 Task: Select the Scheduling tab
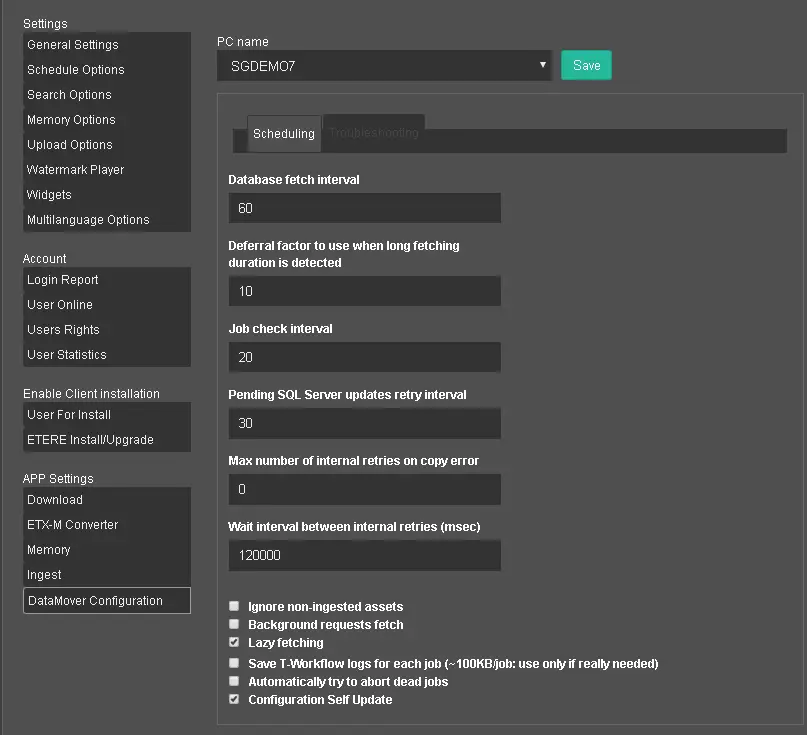(x=284, y=134)
